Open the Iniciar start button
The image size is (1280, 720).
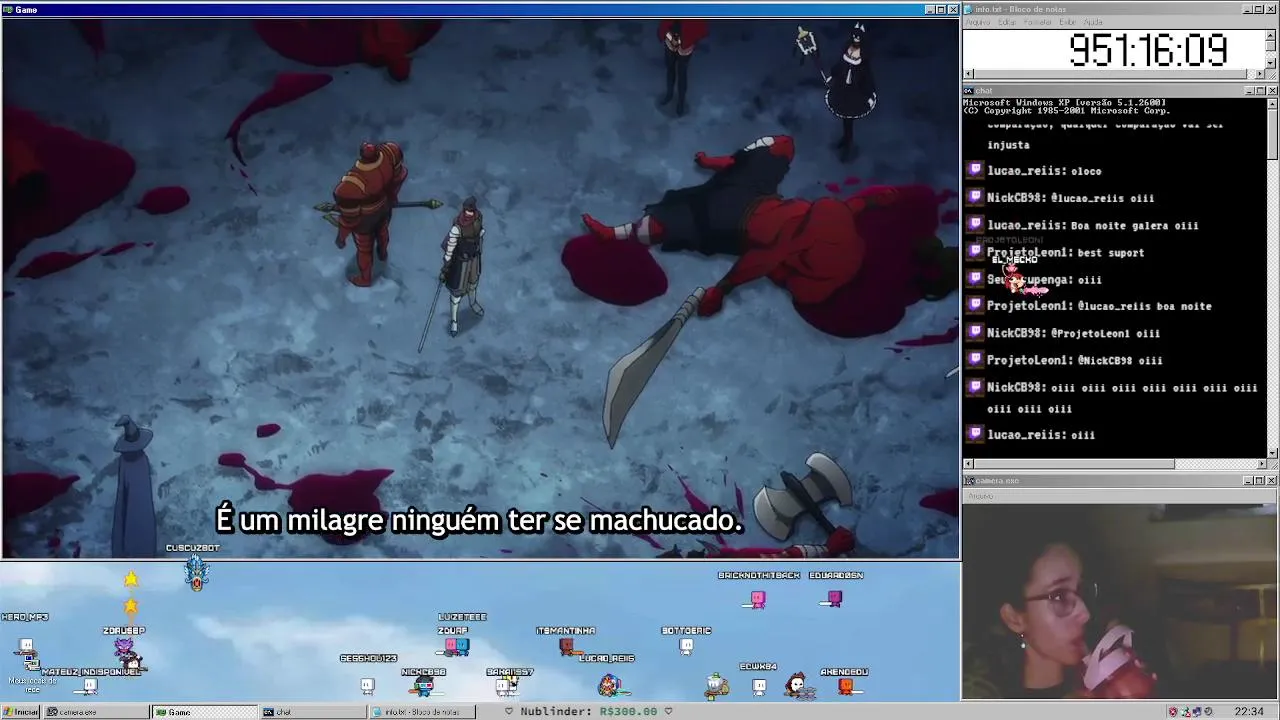pos(21,712)
